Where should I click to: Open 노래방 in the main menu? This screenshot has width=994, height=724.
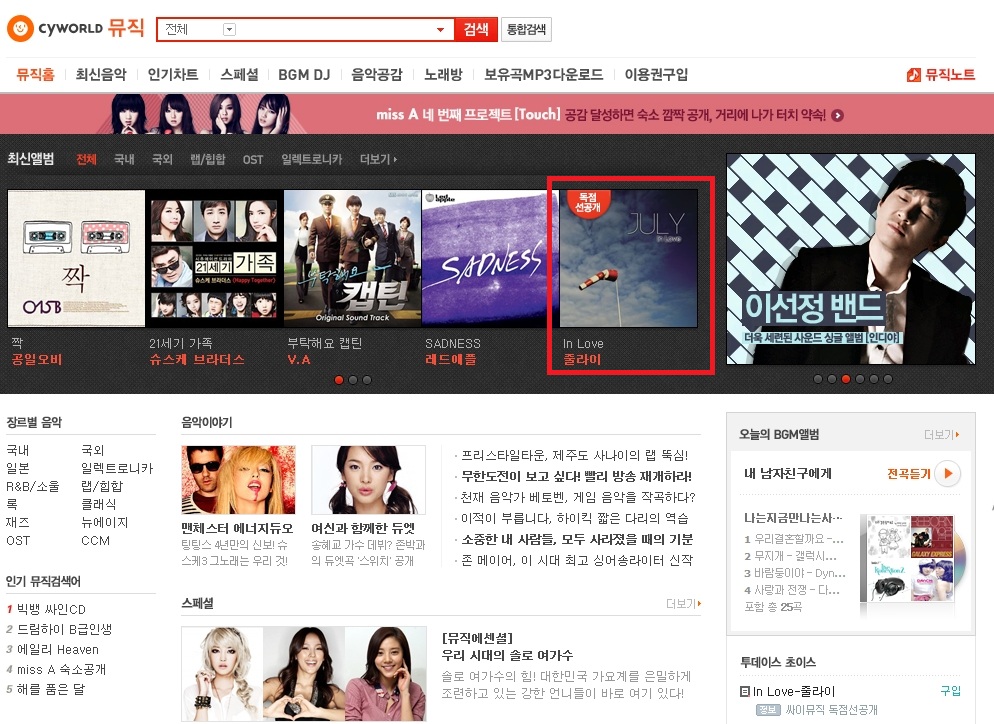[x=443, y=75]
